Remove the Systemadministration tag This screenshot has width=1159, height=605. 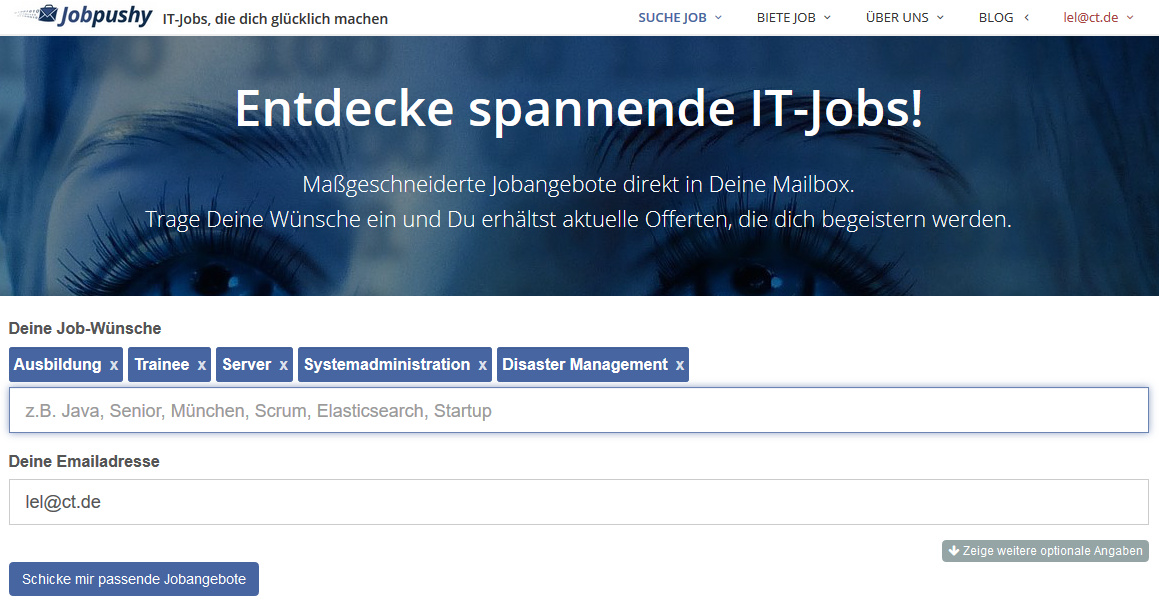pyautogui.click(x=482, y=365)
